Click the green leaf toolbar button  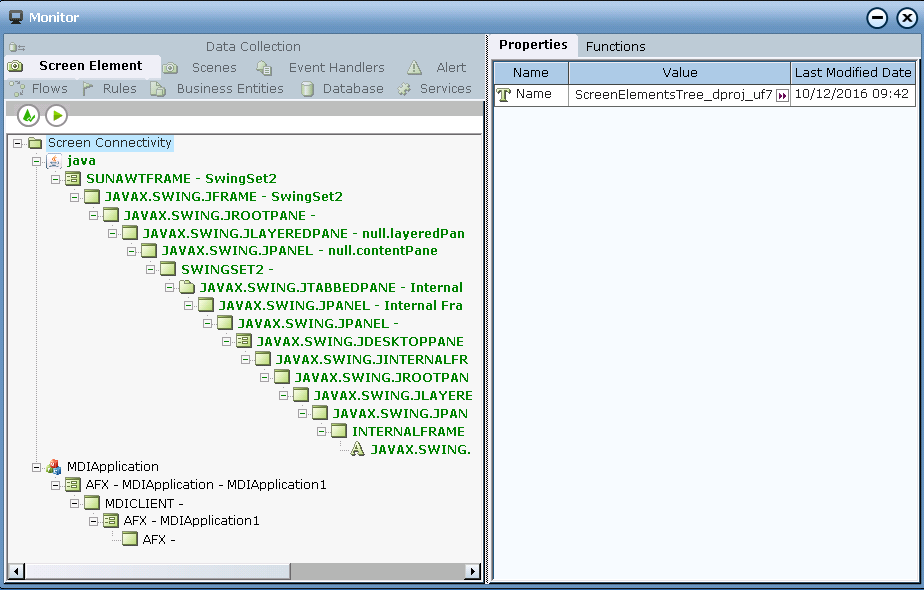point(28,116)
